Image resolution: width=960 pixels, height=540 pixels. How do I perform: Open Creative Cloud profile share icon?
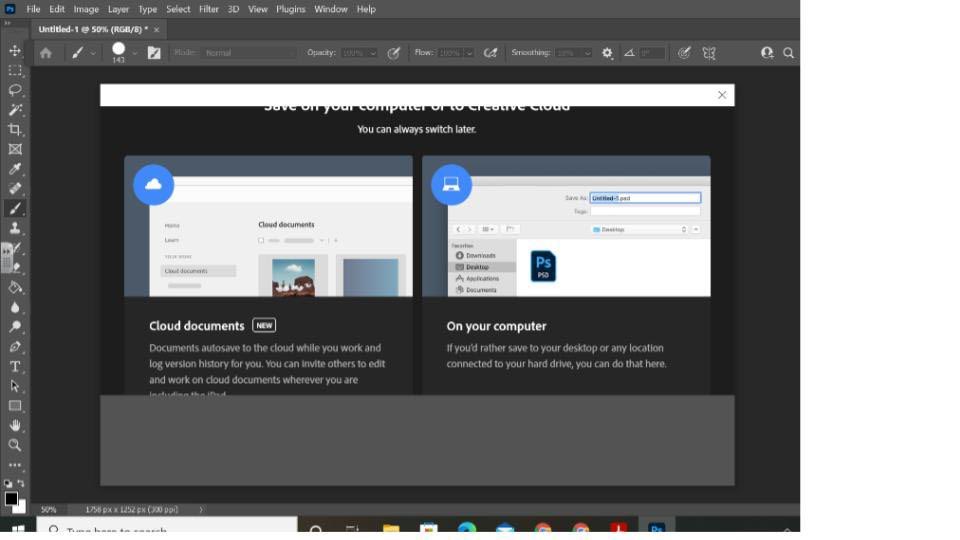point(767,53)
